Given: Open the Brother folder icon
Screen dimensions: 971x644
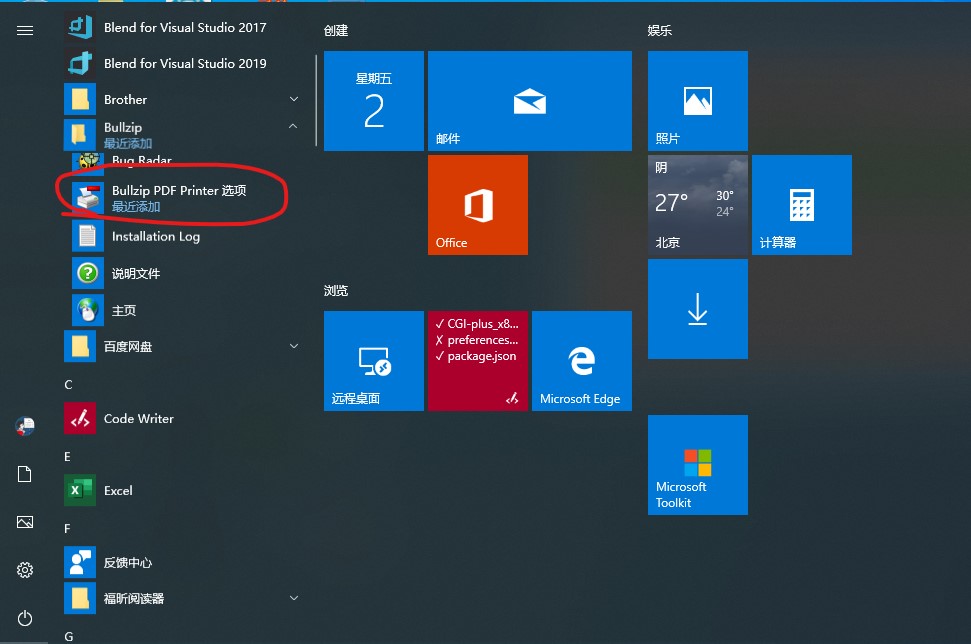Looking at the screenshot, I should coord(80,99).
